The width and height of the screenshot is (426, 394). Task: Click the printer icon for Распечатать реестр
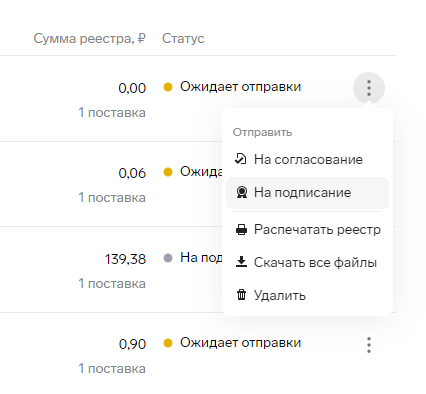(241, 230)
